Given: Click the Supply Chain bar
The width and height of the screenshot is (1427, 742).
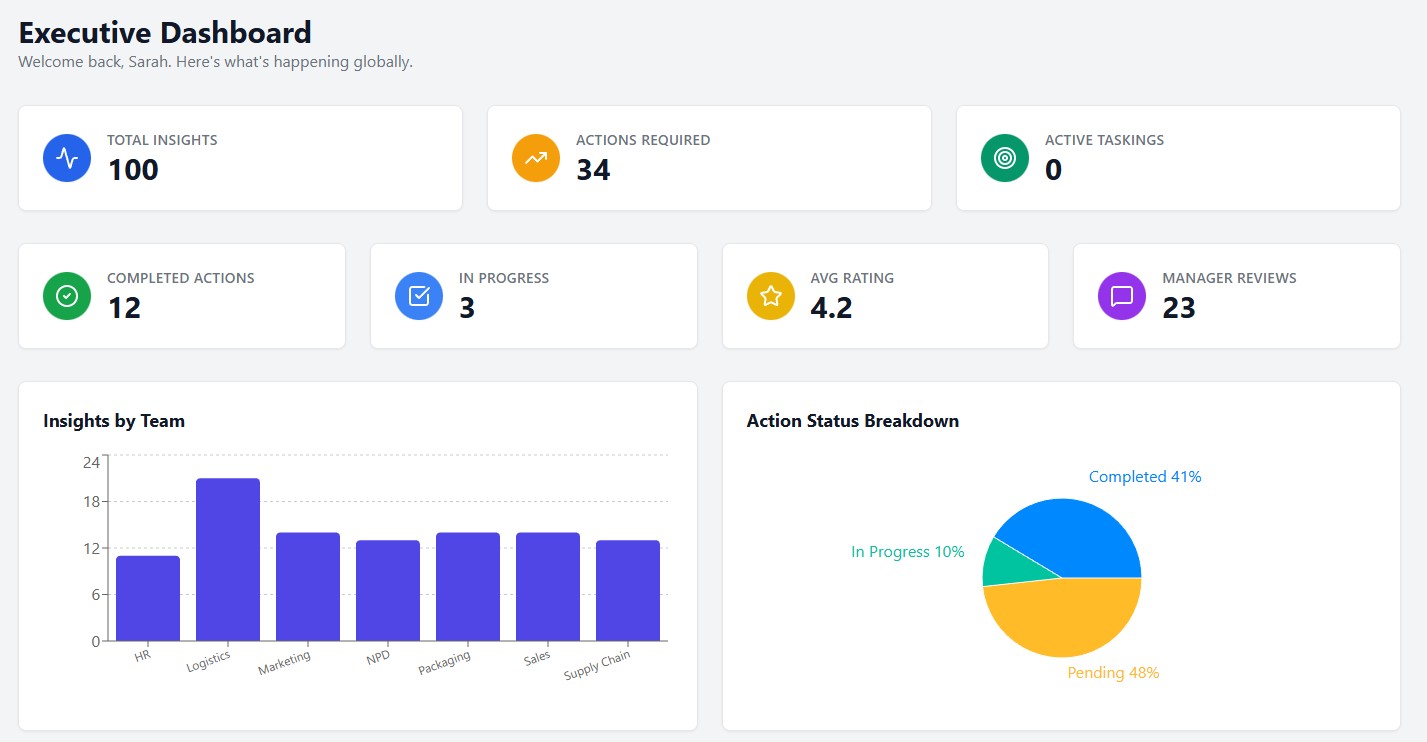Looking at the screenshot, I should click(628, 590).
